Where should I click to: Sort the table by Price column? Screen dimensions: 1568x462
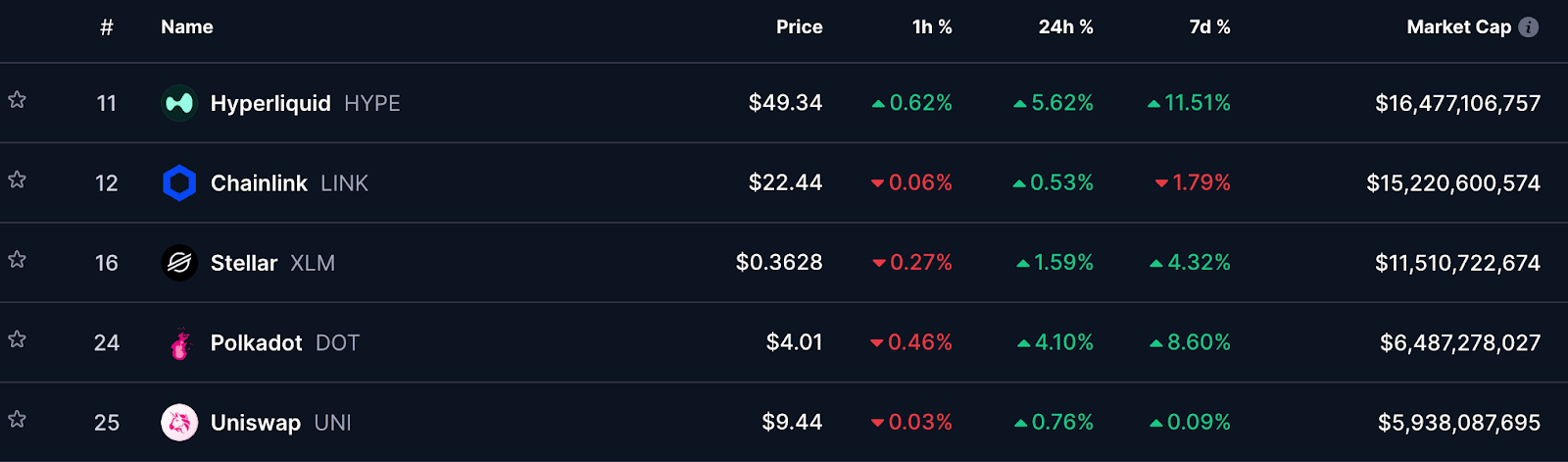(799, 27)
